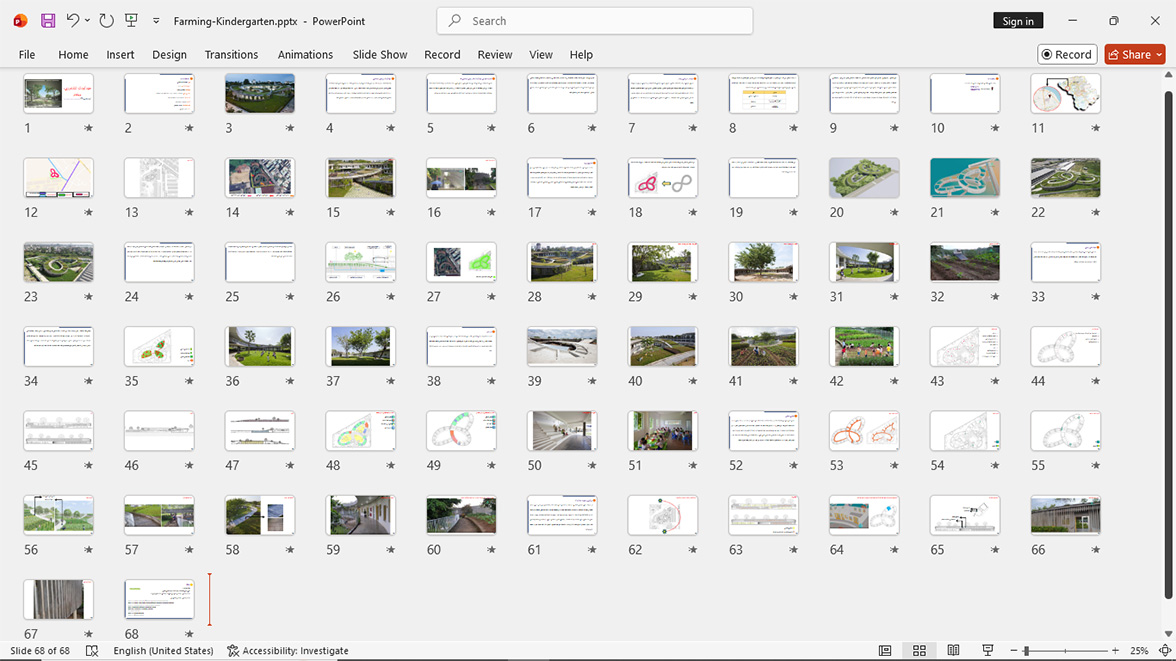The height and width of the screenshot is (661, 1176).
Task: Click the Record button
Action: click(x=1067, y=54)
